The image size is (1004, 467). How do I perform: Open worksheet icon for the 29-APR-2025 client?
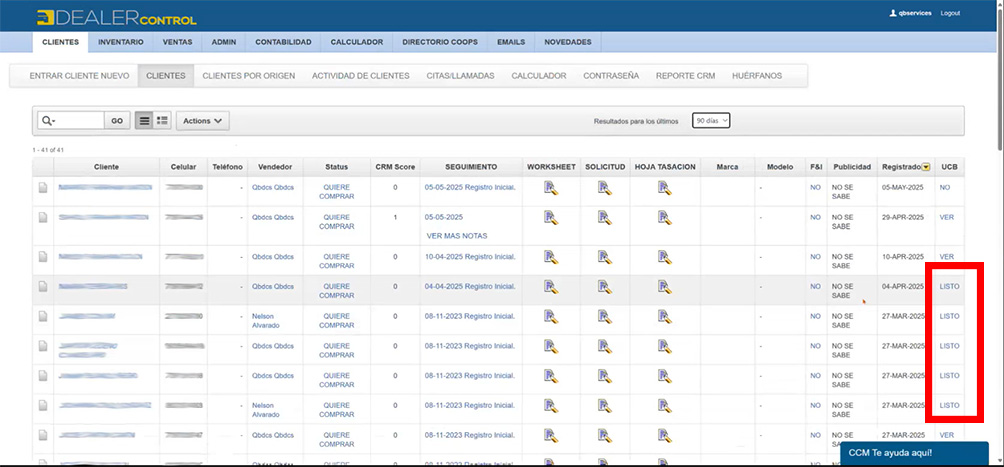tap(550, 217)
